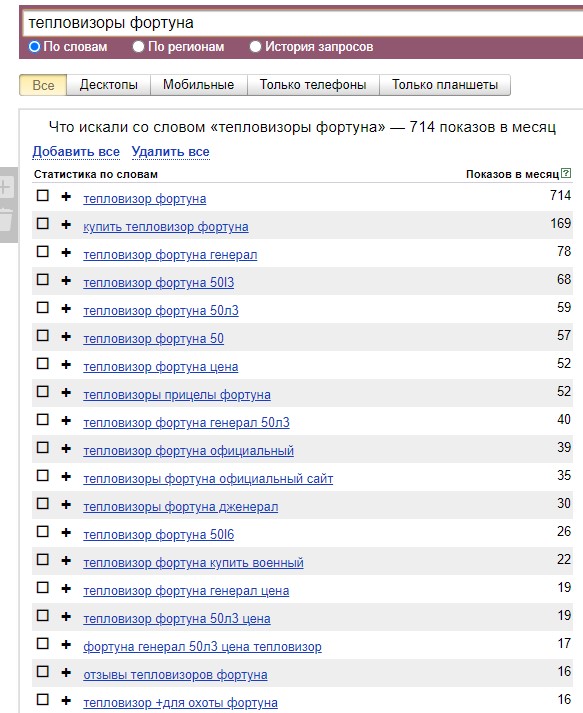The height and width of the screenshot is (713, 583).
Task: Open "тепловизоры фортуна официальный сайт" query link
Action: click(208, 479)
